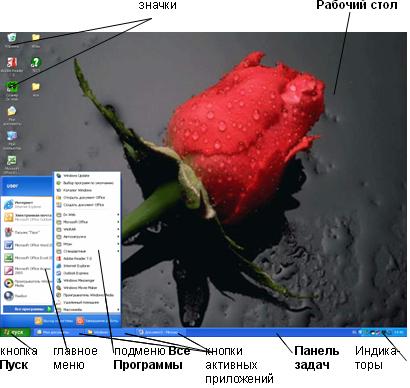Viewport: 410px width, 388px height.
Task: Expand the Startup program group
Action: coord(87,237)
